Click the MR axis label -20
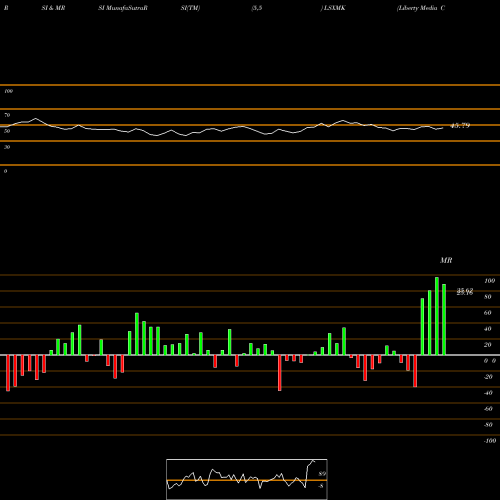Screen dimensions: 500x500 [x=488, y=377]
